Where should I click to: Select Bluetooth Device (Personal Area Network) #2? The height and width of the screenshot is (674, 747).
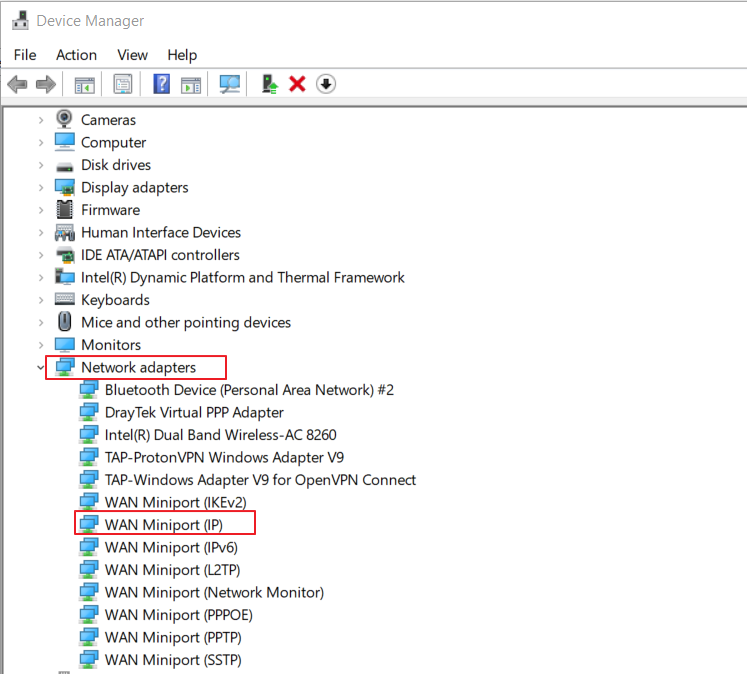pyautogui.click(x=249, y=390)
